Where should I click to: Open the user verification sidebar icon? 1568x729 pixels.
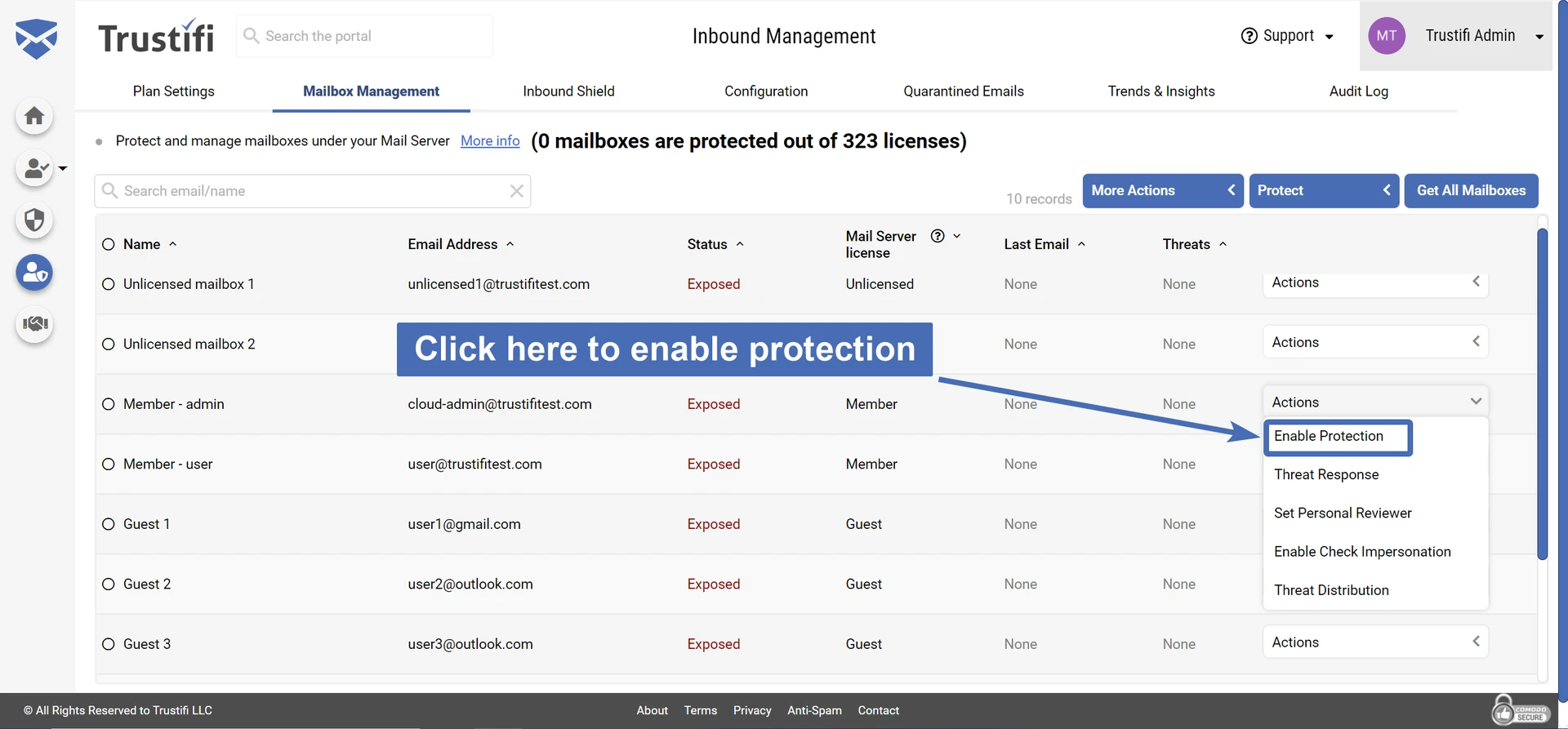point(34,169)
